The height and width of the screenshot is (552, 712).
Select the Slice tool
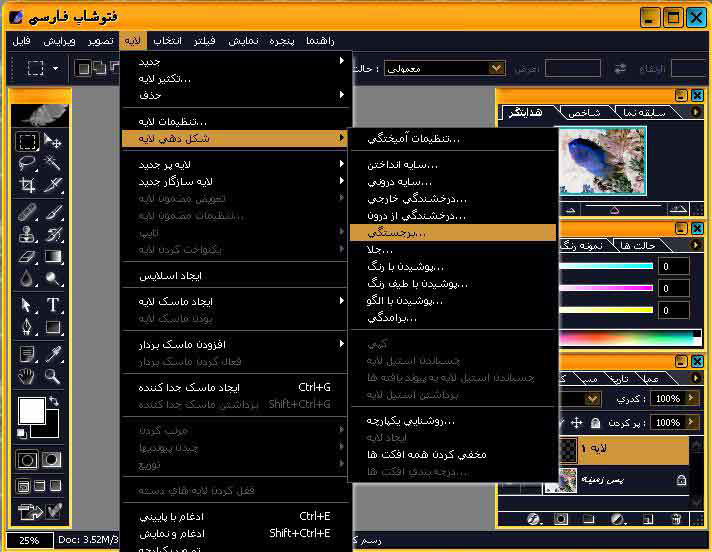click(x=53, y=185)
